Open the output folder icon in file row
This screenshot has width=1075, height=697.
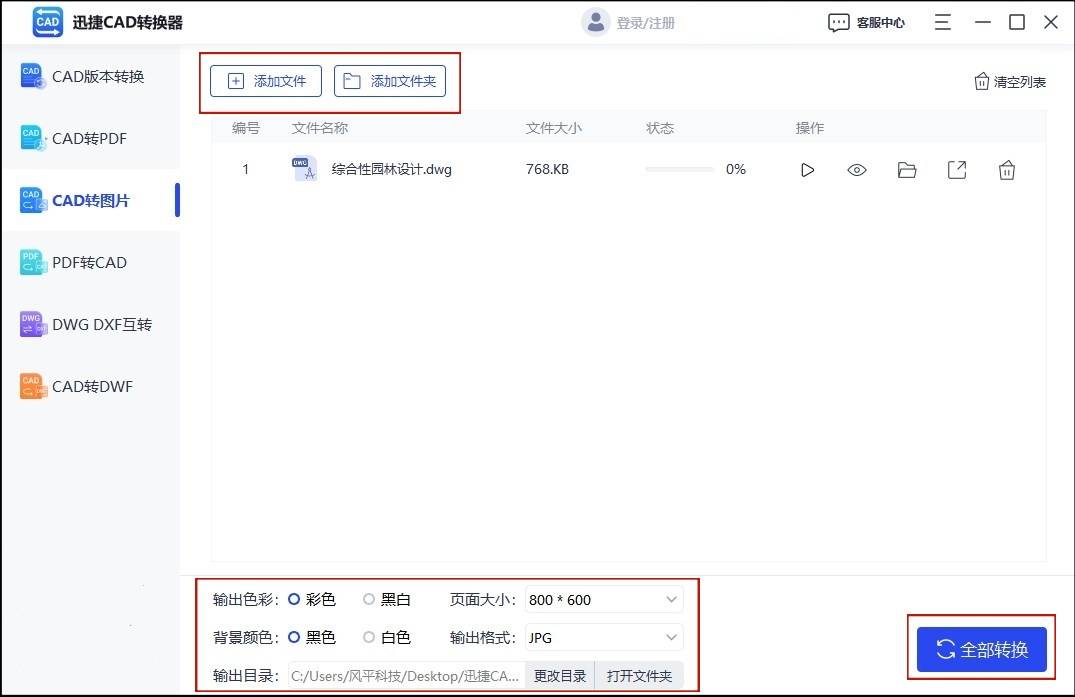907,170
